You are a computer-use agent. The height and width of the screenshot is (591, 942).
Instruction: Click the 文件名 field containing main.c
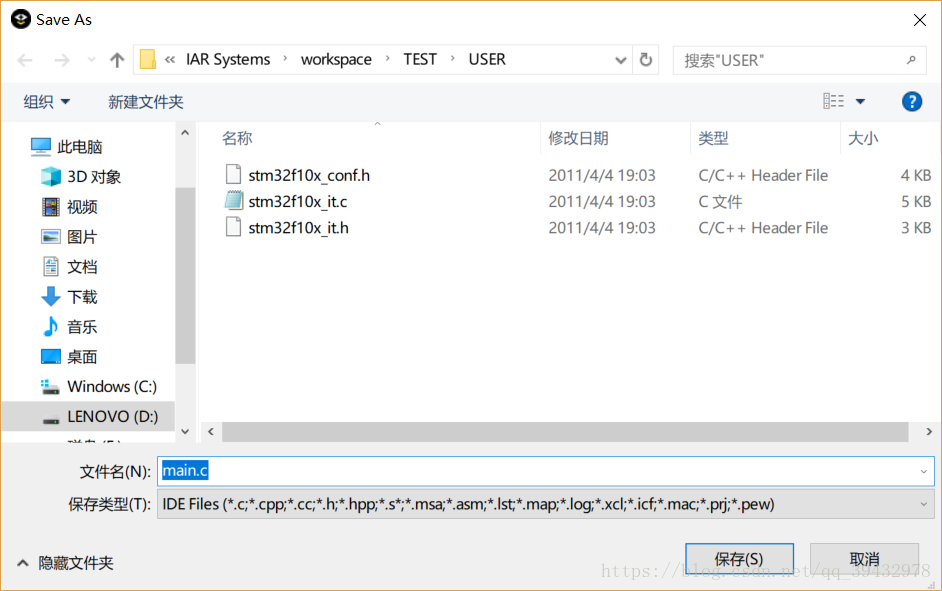click(x=545, y=471)
